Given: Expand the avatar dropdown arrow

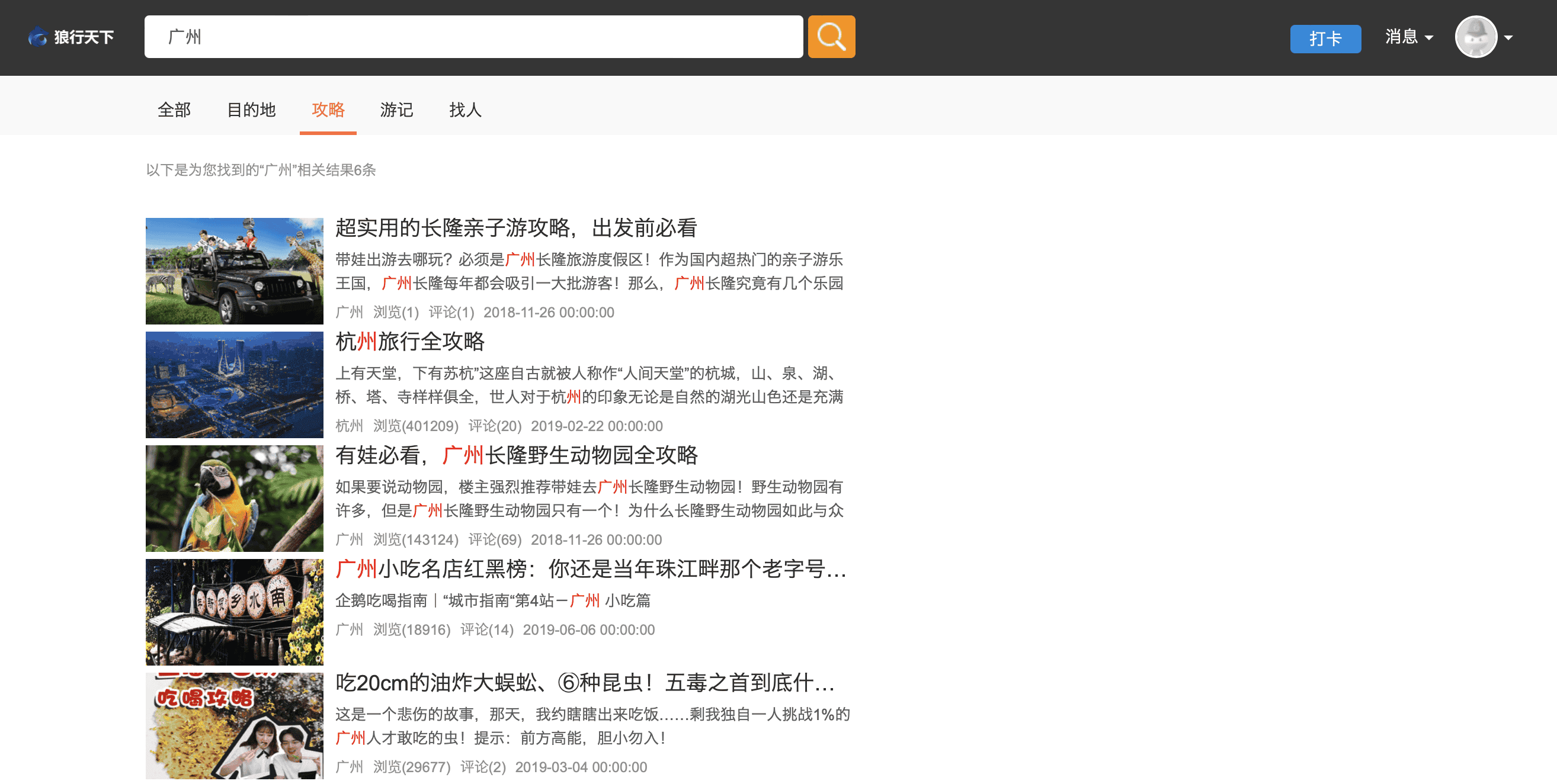Looking at the screenshot, I should point(1508,38).
